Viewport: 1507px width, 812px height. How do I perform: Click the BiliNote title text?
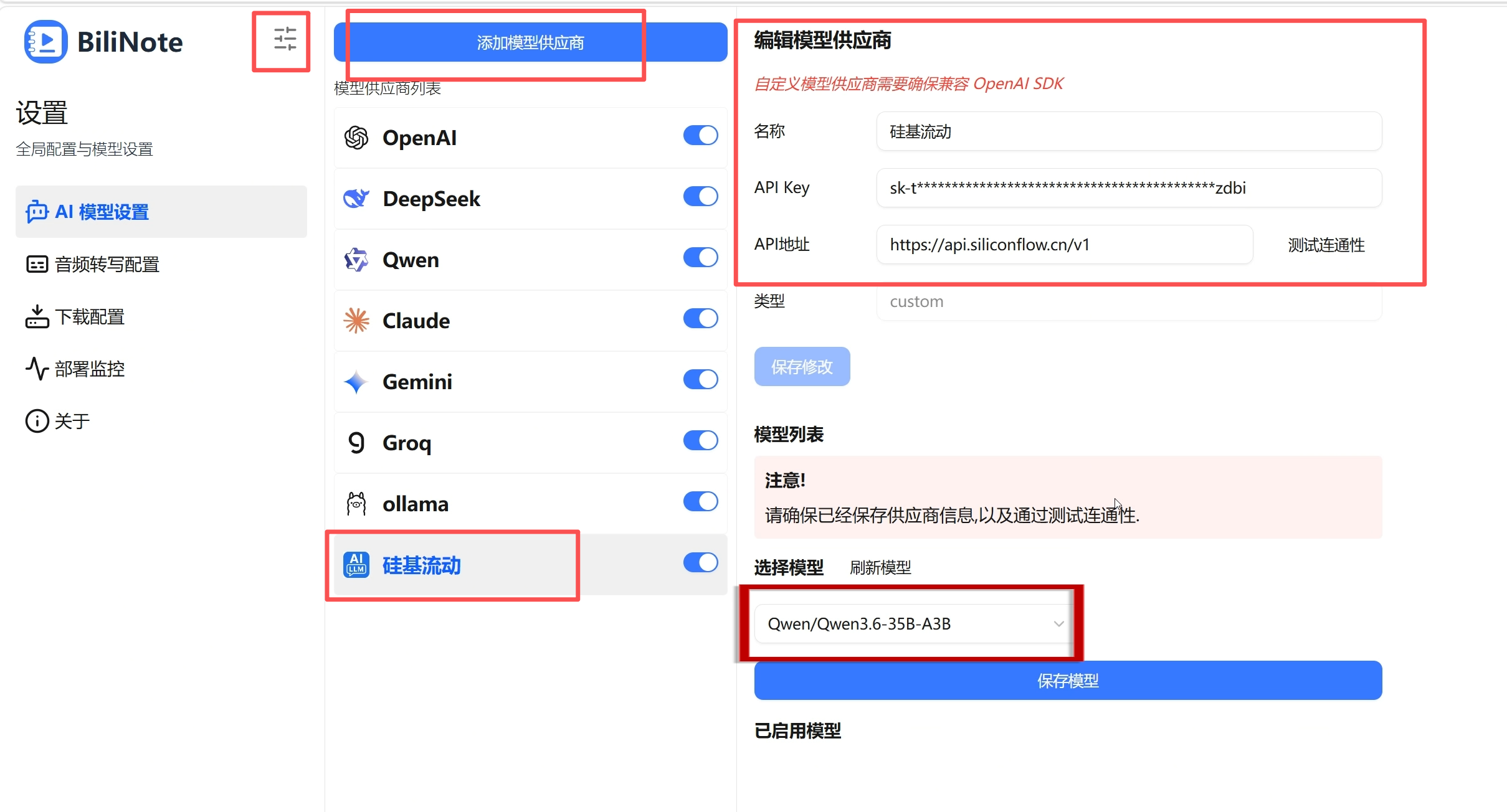click(130, 42)
